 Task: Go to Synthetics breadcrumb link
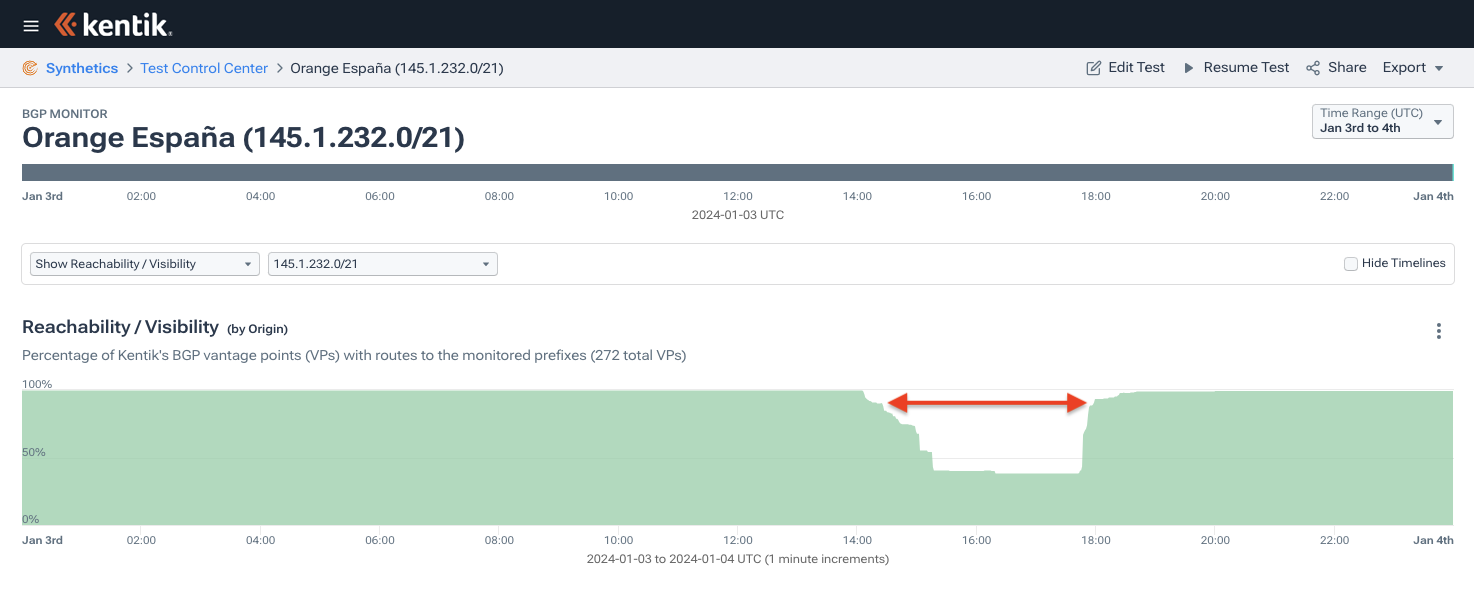82,68
